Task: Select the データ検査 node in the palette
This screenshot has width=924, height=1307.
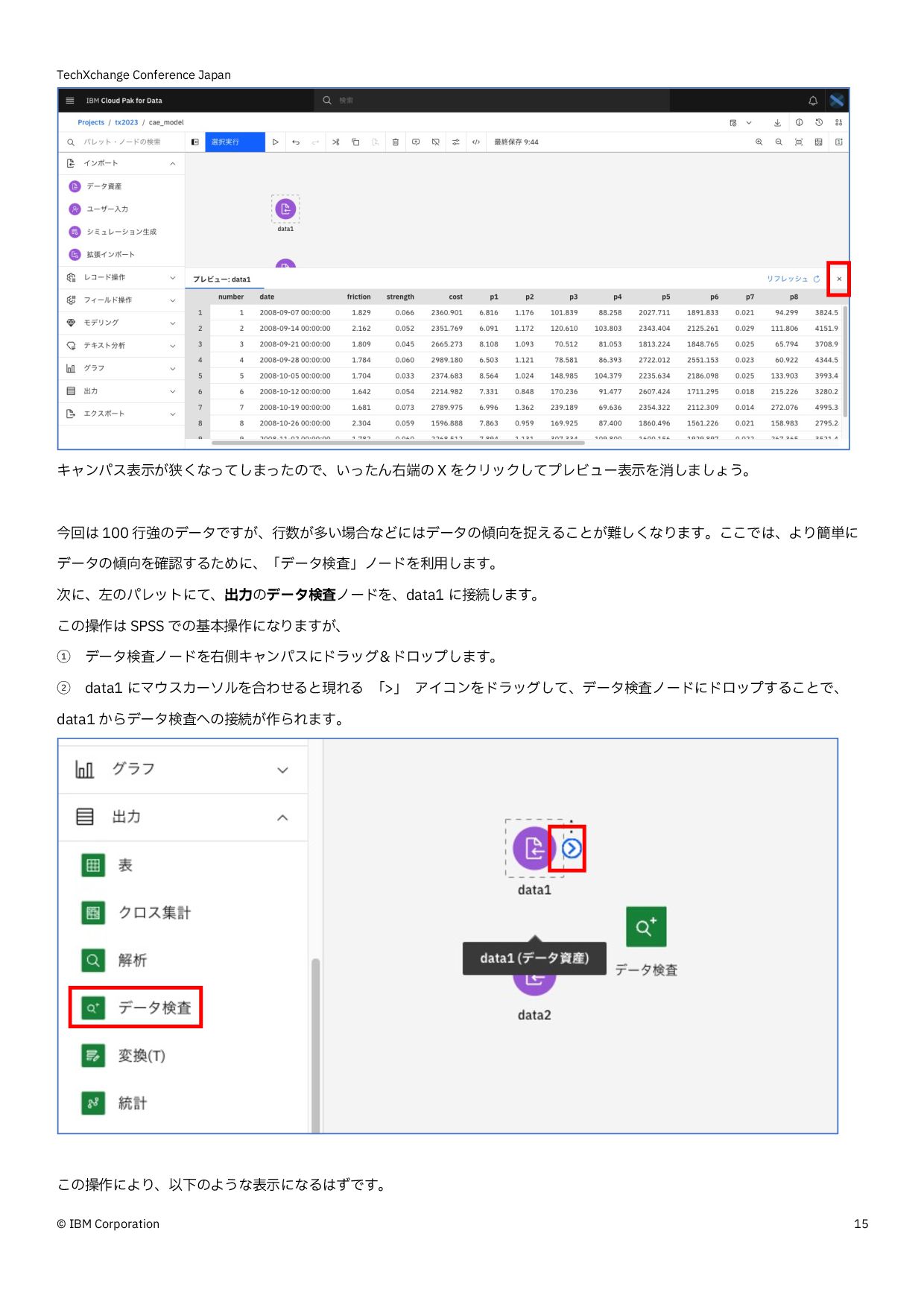Action: click(136, 1007)
